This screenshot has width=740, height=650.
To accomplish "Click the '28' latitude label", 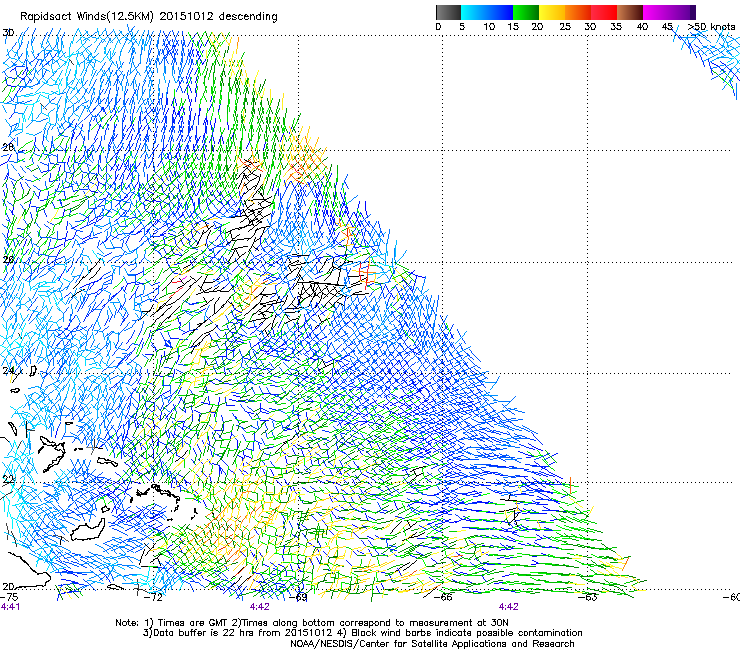I will point(8,147).
